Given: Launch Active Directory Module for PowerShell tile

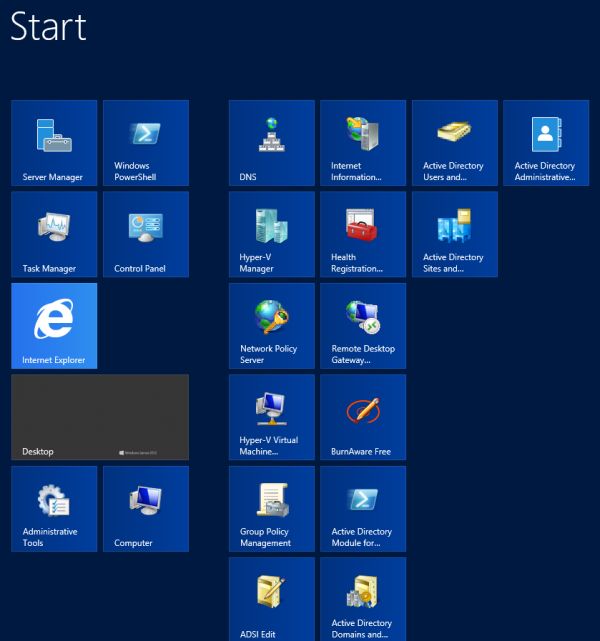Looking at the screenshot, I should tap(363, 509).
